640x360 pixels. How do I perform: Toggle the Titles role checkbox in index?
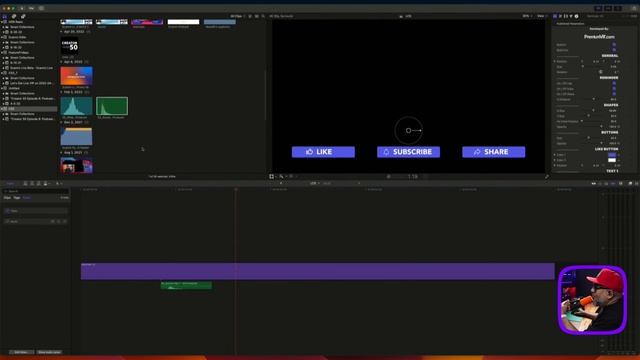(7, 211)
